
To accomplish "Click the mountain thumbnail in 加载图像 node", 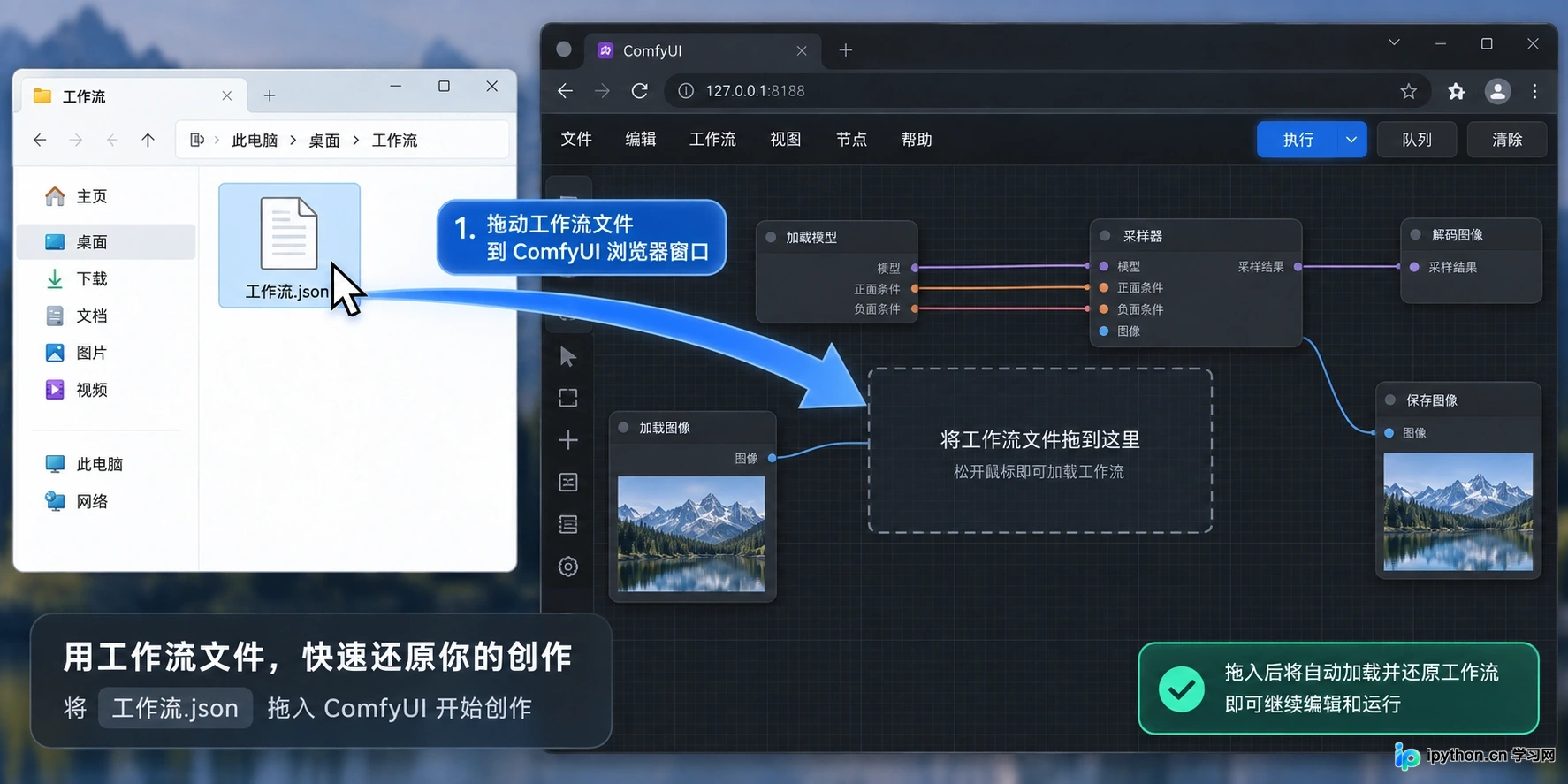I will 691,534.
